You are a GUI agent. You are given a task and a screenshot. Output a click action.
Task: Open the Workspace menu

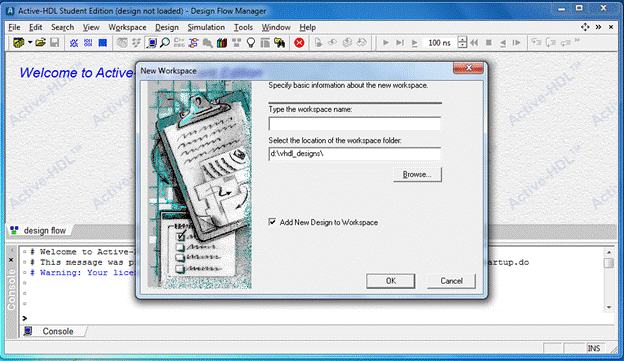tap(127, 27)
